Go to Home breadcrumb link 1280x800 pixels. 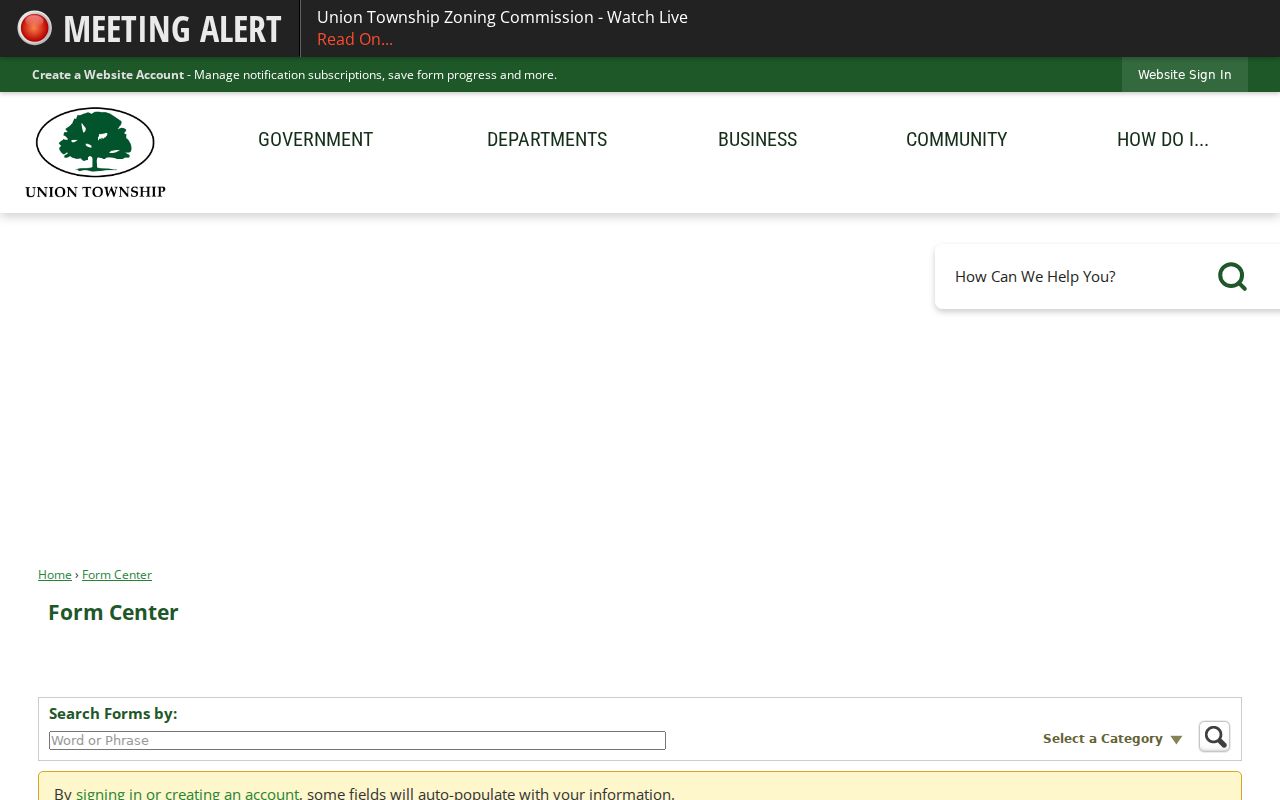(x=55, y=575)
